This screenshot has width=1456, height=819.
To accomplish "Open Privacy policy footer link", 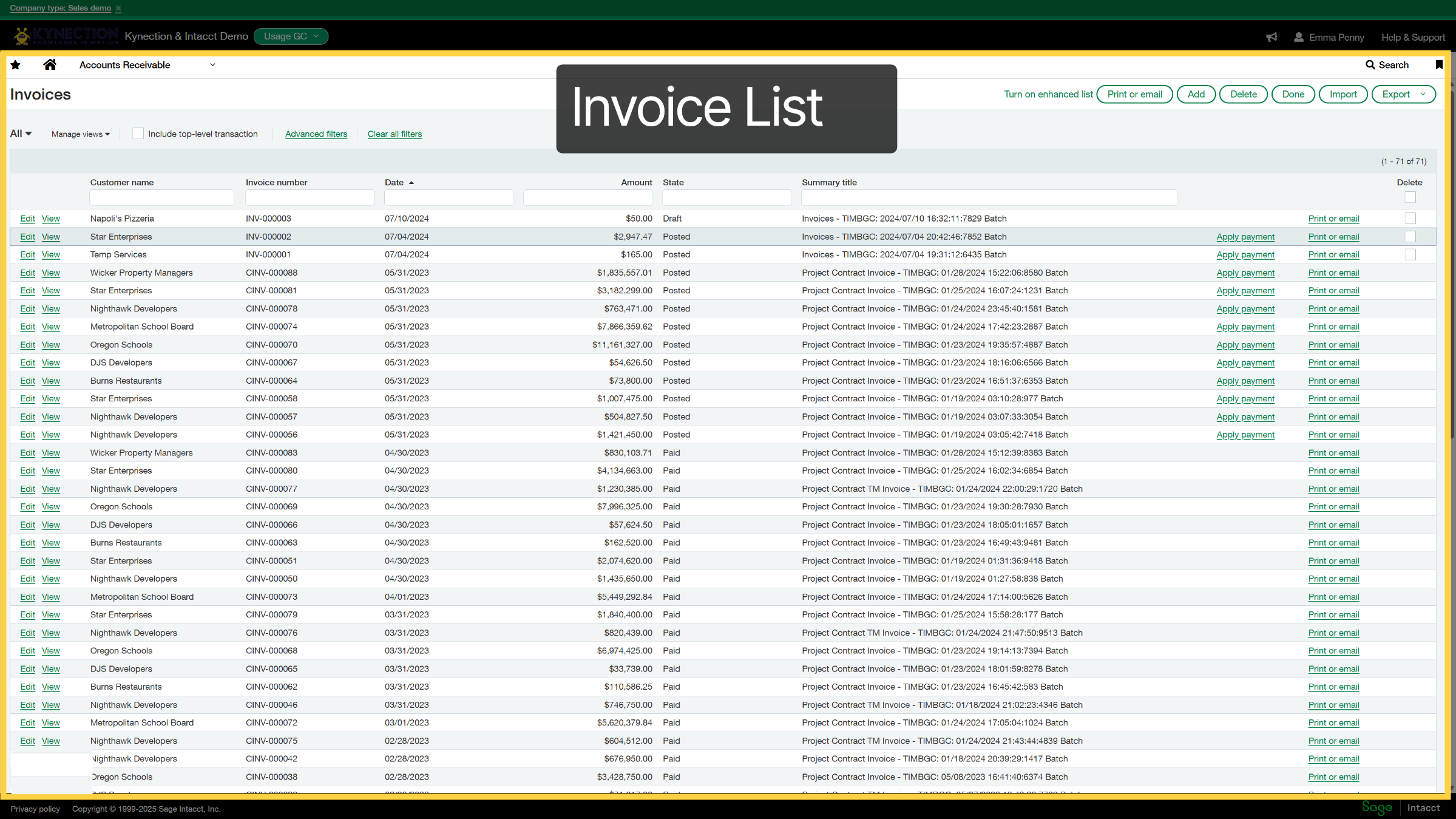I will pyautogui.click(x=35, y=809).
